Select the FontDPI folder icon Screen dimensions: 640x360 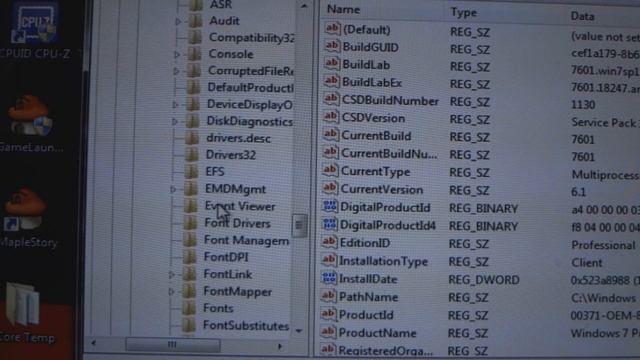point(190,257)
